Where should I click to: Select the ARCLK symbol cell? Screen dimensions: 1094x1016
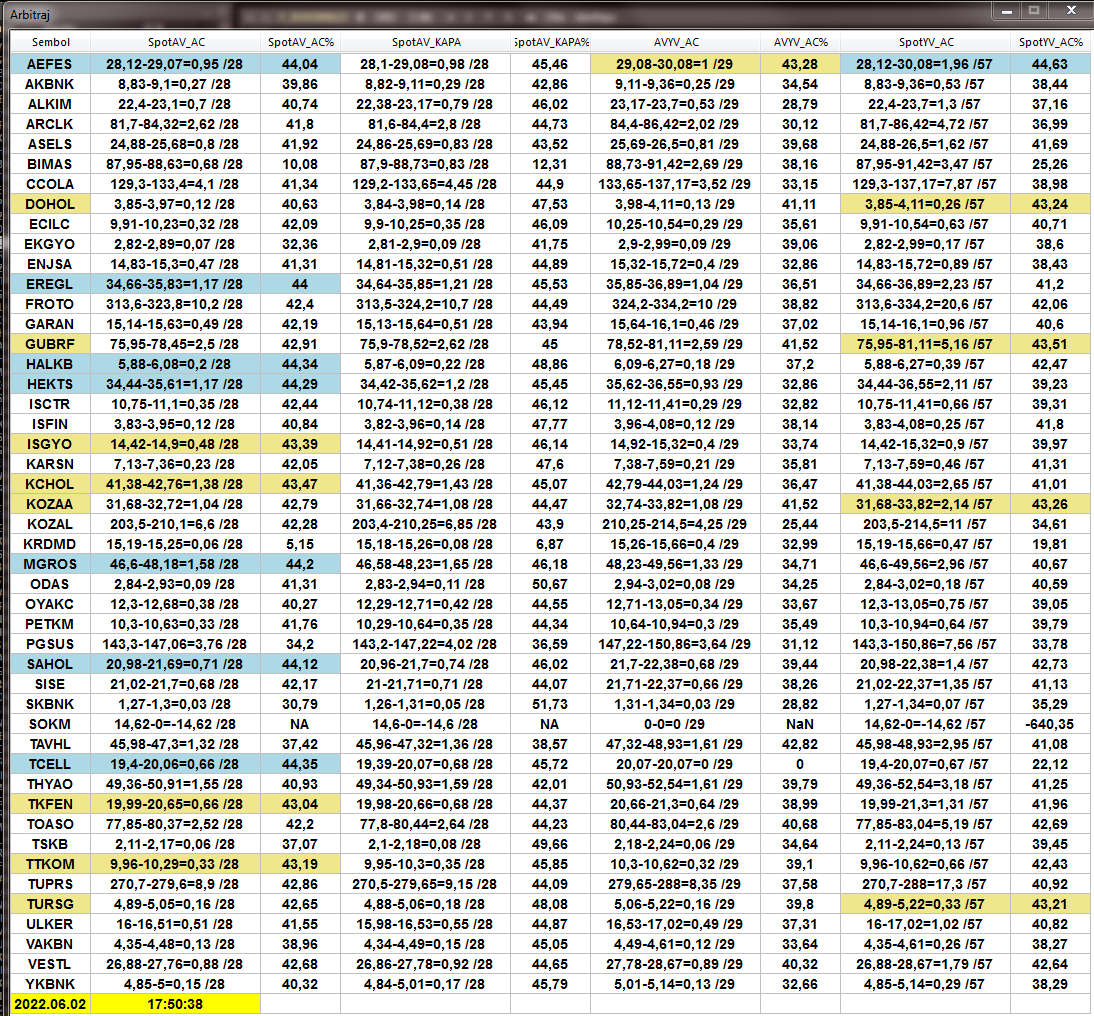50,124
